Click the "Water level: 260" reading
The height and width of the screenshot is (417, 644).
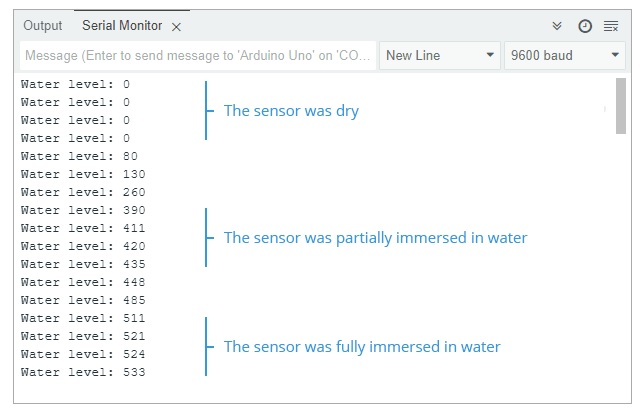tap(83, 192)
